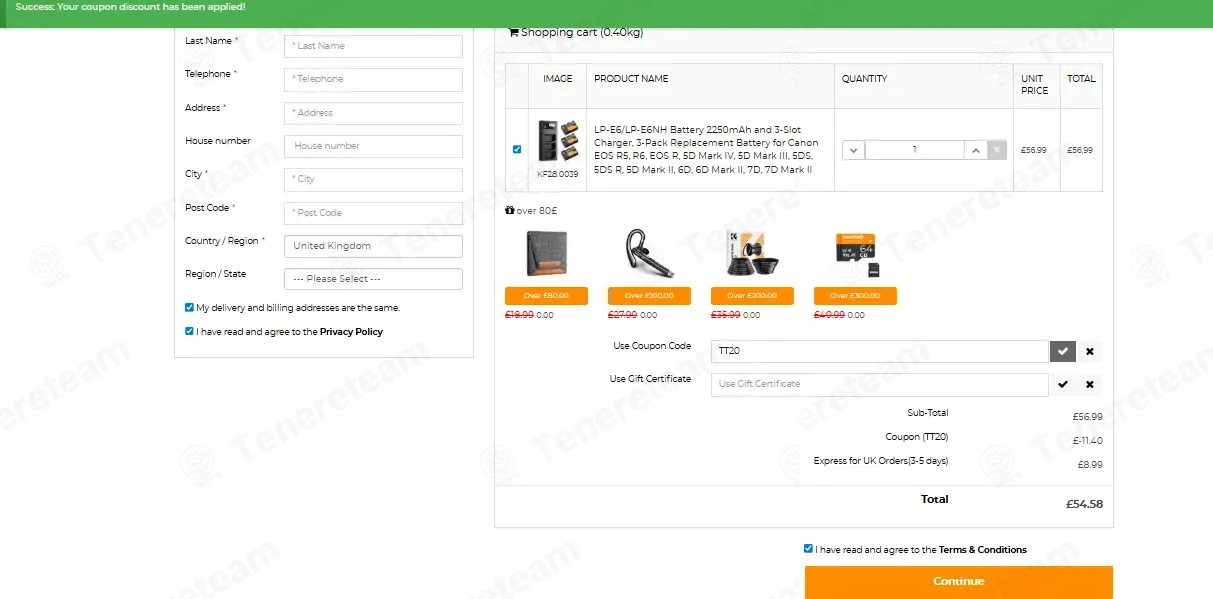Click the quantity value field
1213x599 pixels.
coord(915,150)
